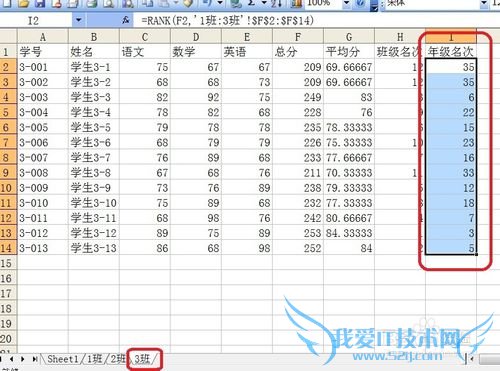The height and width of the screenshot is (371, 500).
Task: Click cell 3-001 in column A
Action: [x=43, y=67]
